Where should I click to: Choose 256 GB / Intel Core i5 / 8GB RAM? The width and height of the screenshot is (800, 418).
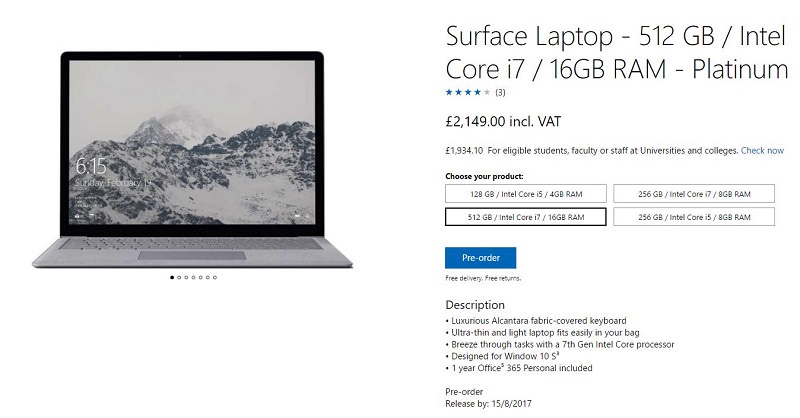[694, 217]
